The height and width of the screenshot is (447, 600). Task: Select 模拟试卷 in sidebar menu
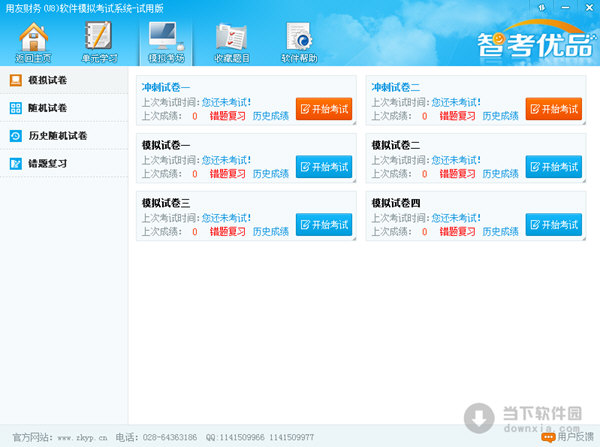point(64,80)
